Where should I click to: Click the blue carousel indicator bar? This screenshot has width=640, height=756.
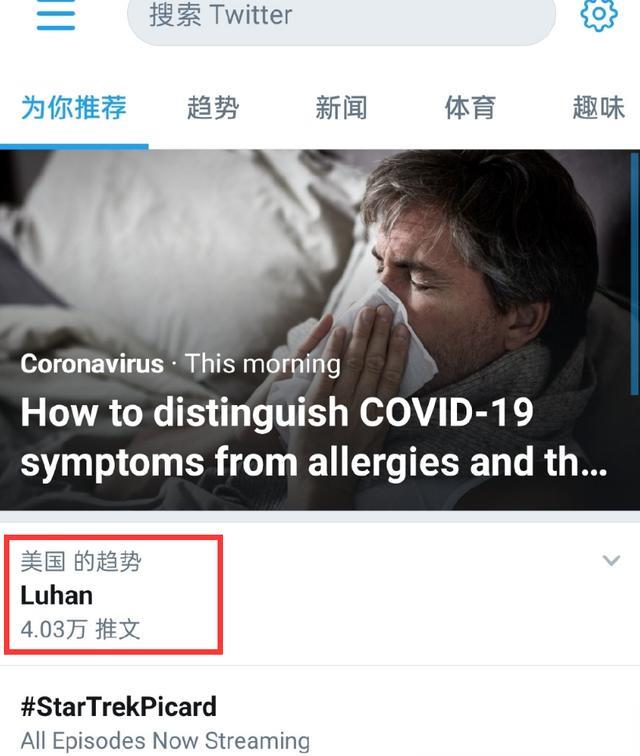(x=635, y=274)
